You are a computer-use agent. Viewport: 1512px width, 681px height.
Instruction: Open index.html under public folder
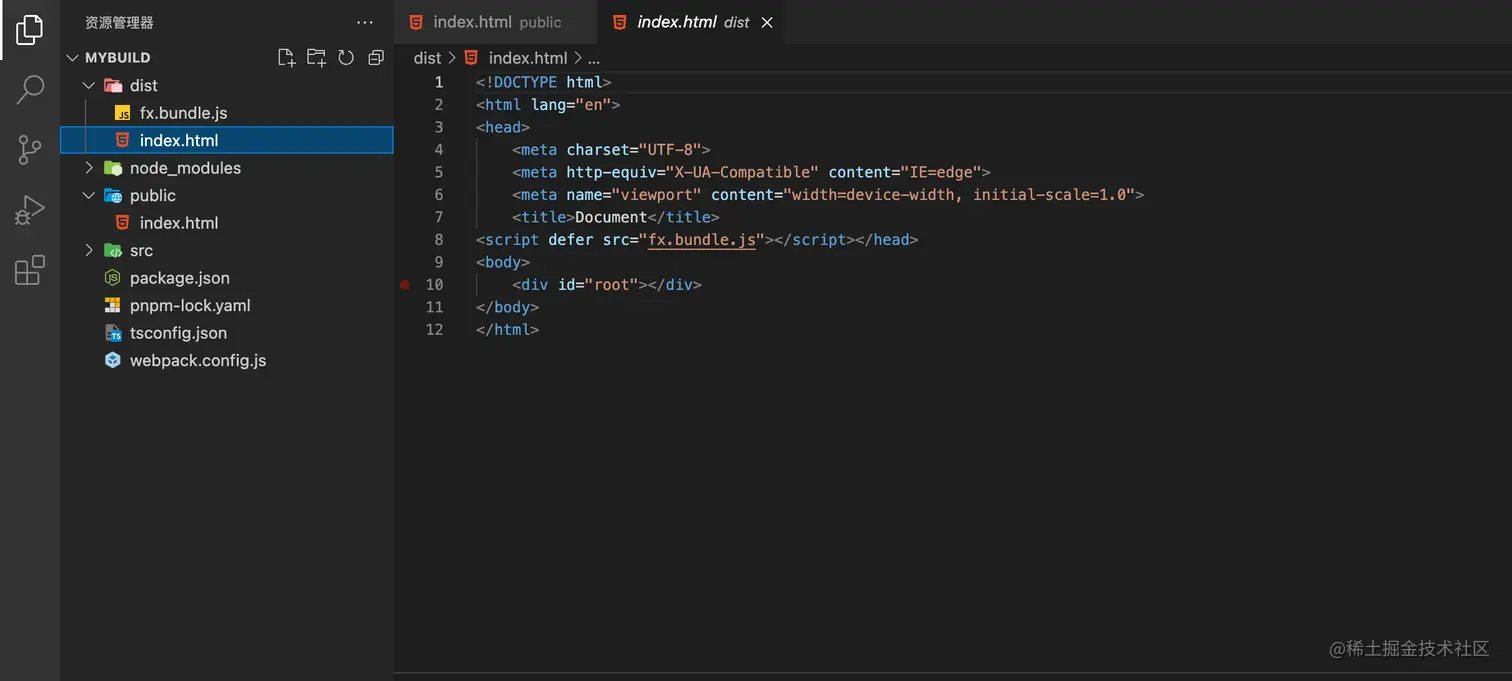179,223
